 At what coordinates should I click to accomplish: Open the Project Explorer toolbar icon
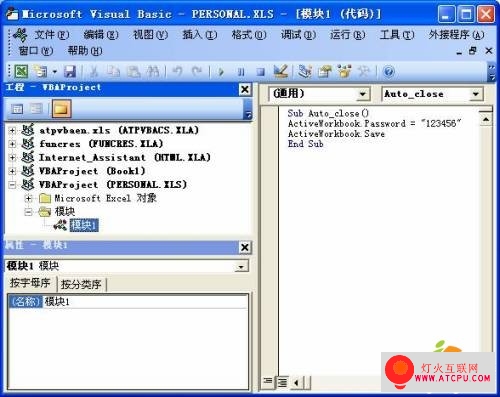pos(305,71)
